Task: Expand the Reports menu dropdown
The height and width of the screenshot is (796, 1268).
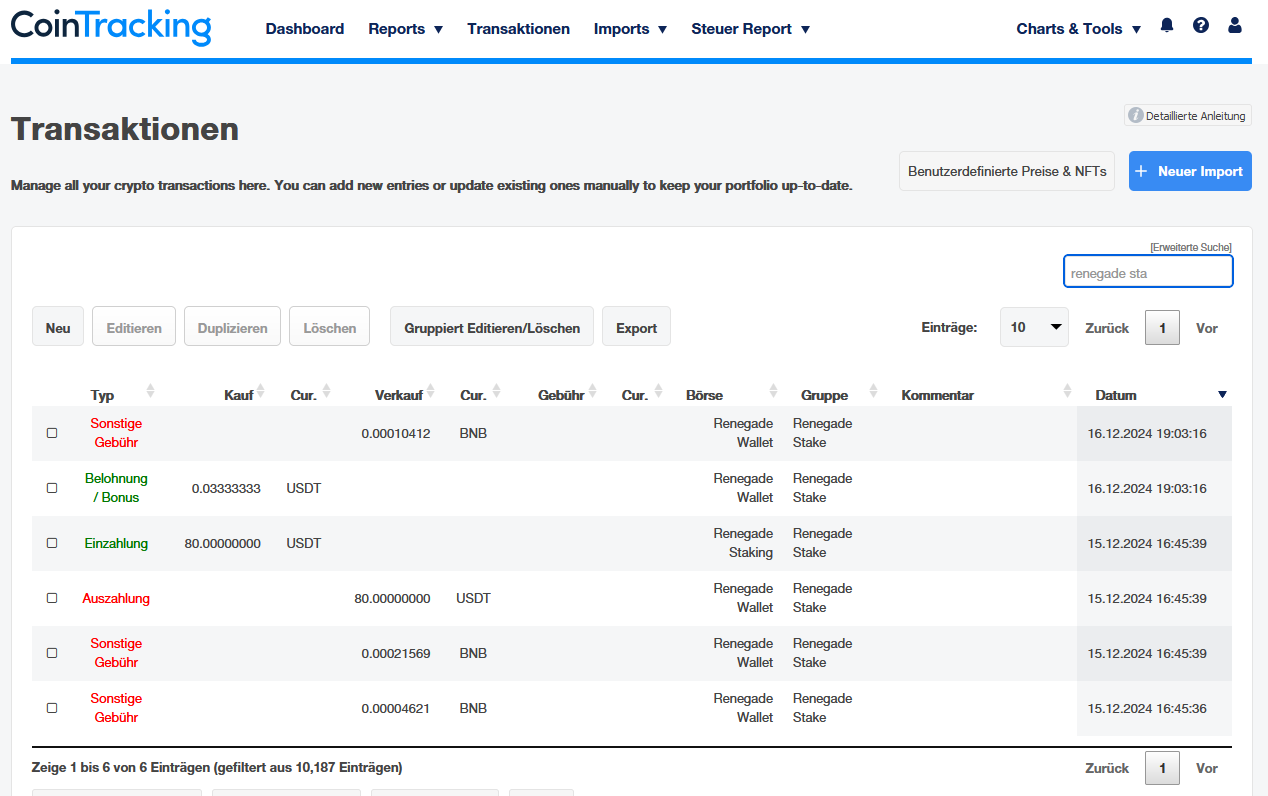Action: click(x=405, y=29)
